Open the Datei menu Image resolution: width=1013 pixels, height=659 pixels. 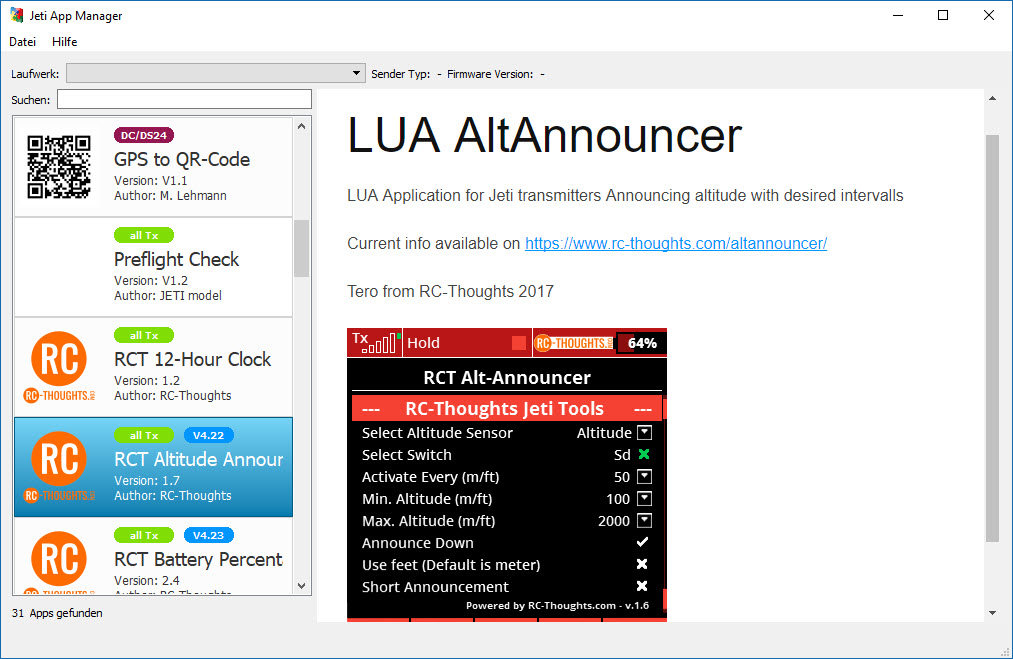[x=23, y=41]
